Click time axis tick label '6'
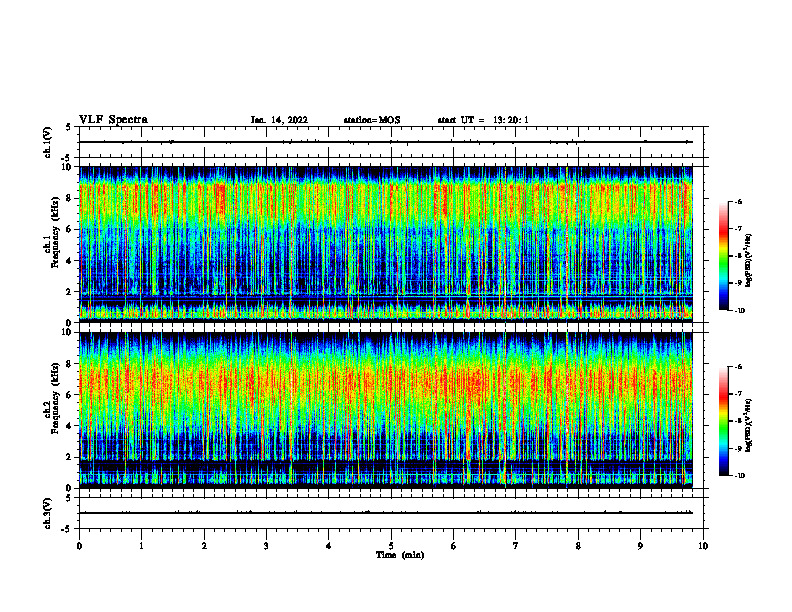This screenshot has width=792, height=612. click(x=454, y=546)
